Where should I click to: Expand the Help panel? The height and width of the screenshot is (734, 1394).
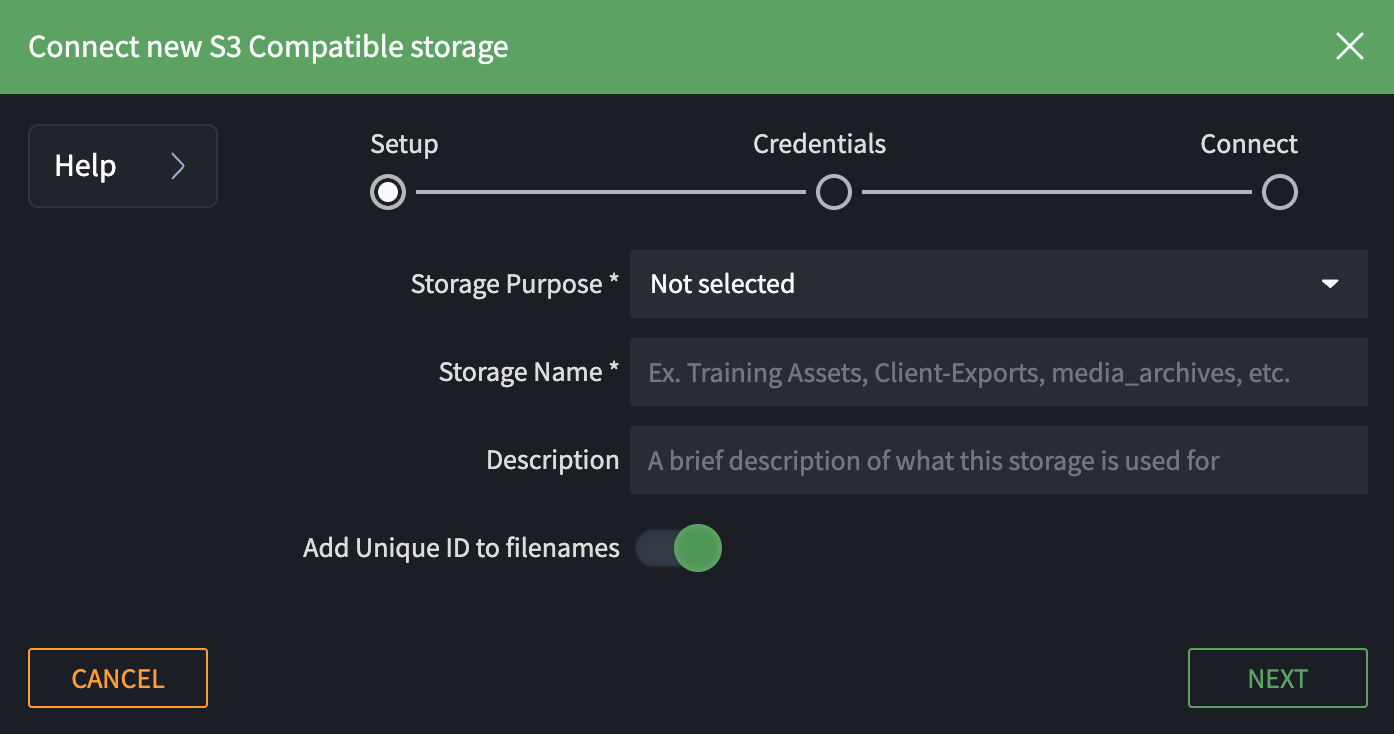coord(122,165)
